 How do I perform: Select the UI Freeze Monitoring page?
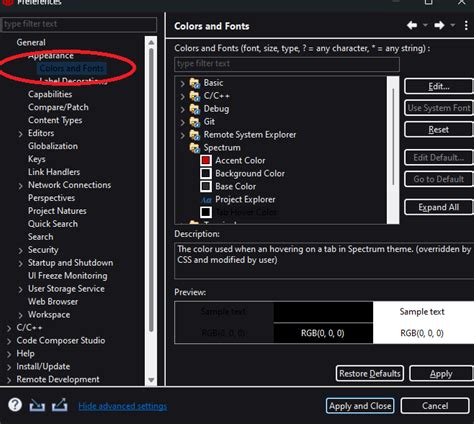[x=68, y=276]
